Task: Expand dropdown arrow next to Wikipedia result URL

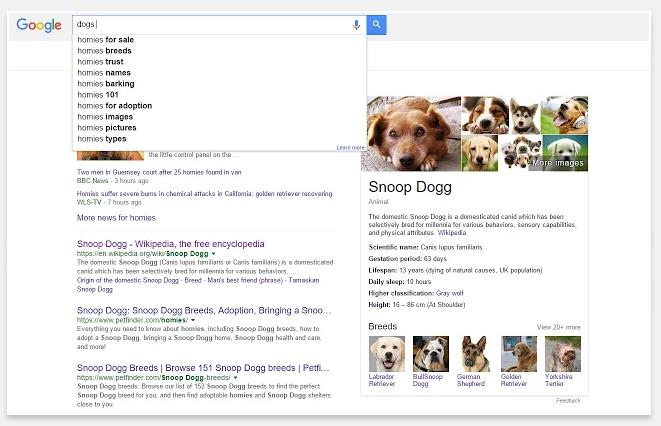Action: click(213, 254)
